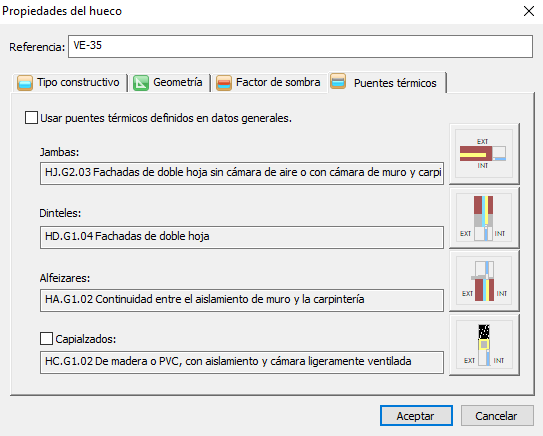The image size is (543, 436).
Task: Enable Usar puentes térmicos definidos en datos generales
Action: (x=31, y=118)
